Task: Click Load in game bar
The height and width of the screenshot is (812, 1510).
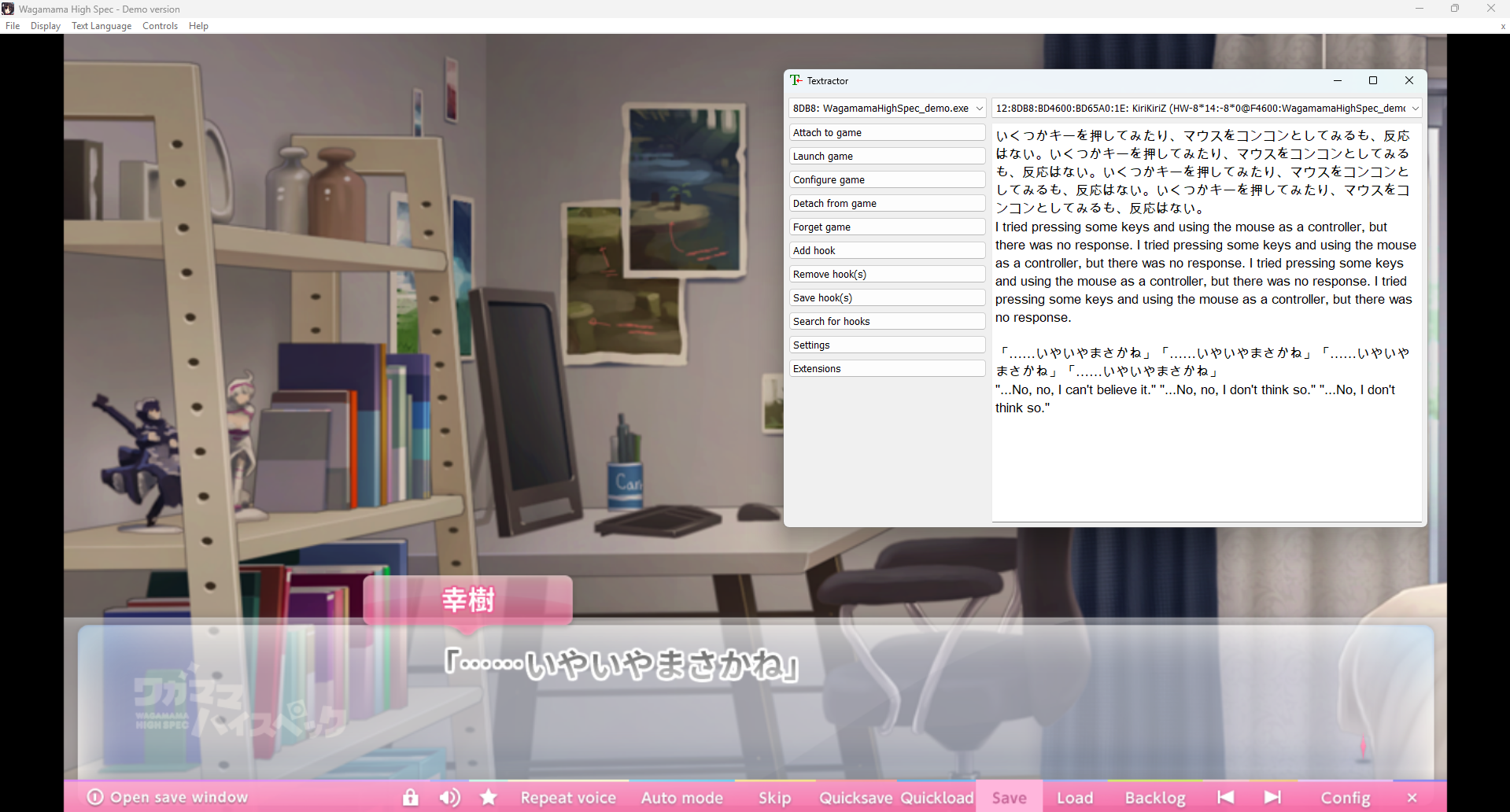Action: pyautogui.click(x=1075, y=798)
